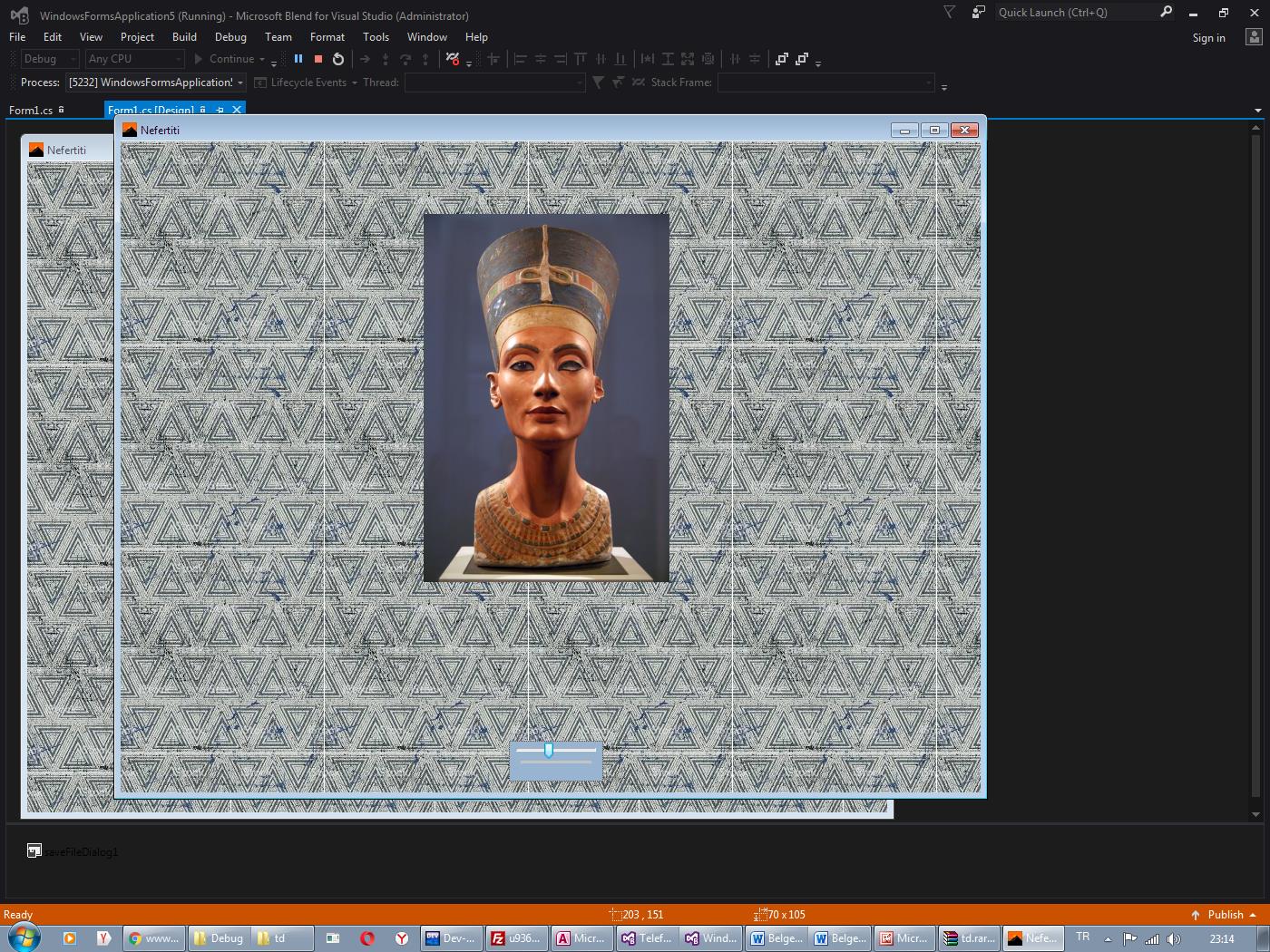Click in the Quick Launch search box

(x=1075, y=13)
